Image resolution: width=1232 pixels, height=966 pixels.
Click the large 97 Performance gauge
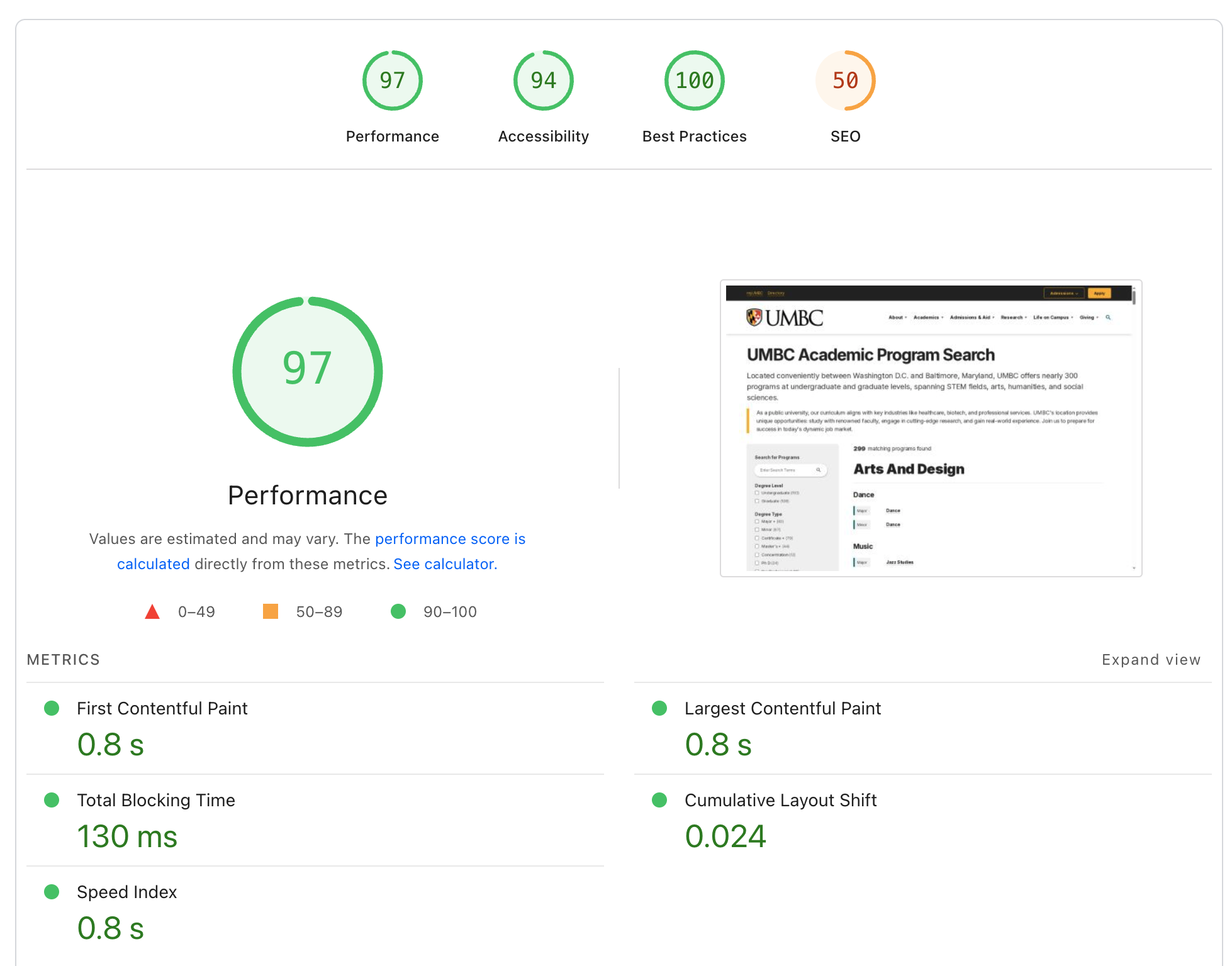[308, 372]
